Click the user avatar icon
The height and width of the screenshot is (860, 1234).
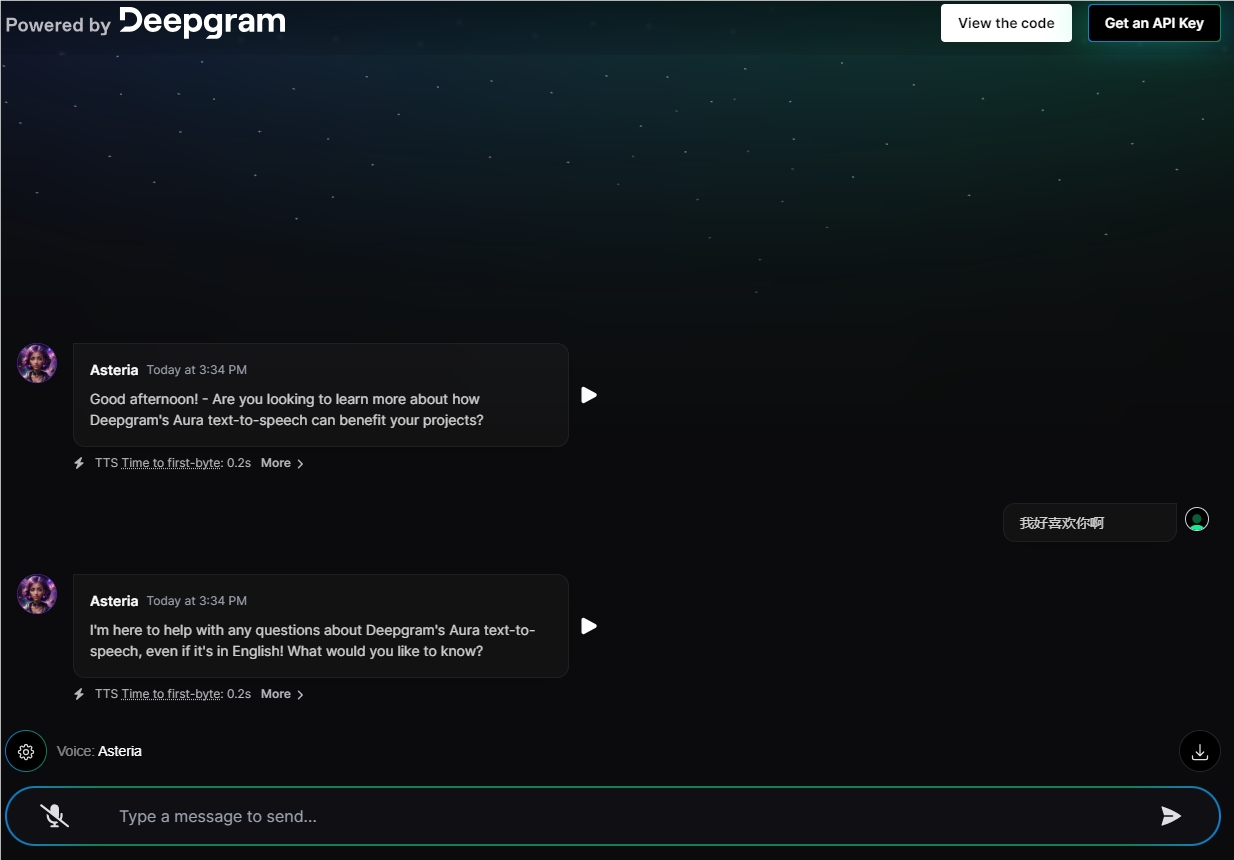1197,519
